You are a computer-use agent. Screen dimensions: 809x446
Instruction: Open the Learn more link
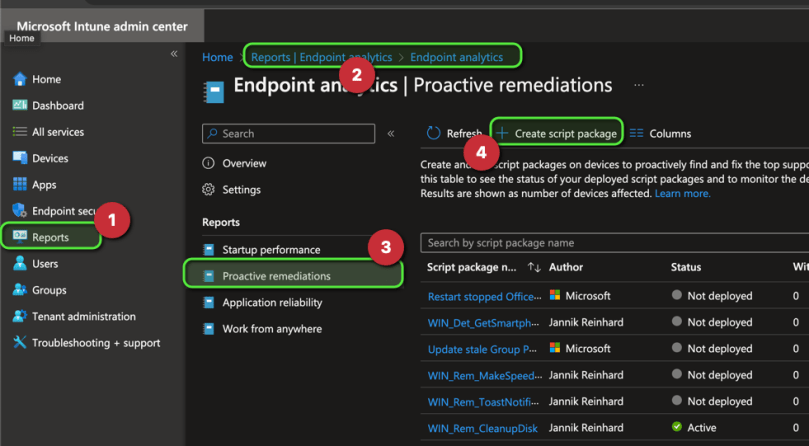(x=682, y=194)
